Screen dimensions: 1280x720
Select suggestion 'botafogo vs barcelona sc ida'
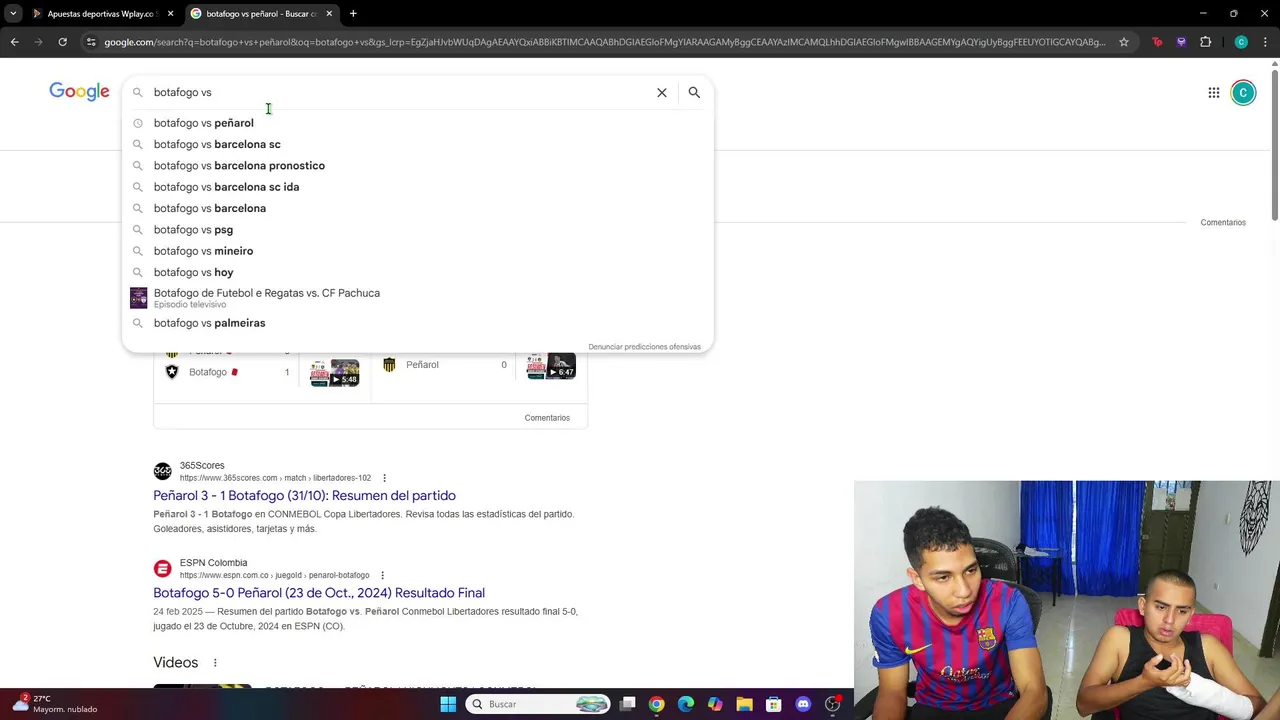(418, 187)
